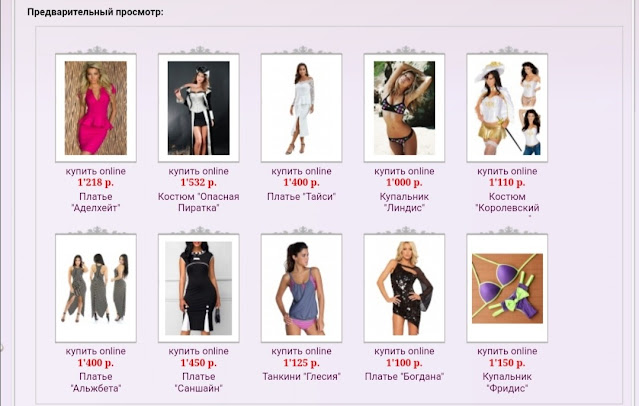Image resolution: width=639 pixels, height=406 pixels.
Task: Click "купить online" under Опасная Пиратка costume
Action: (x=198, y=171)
